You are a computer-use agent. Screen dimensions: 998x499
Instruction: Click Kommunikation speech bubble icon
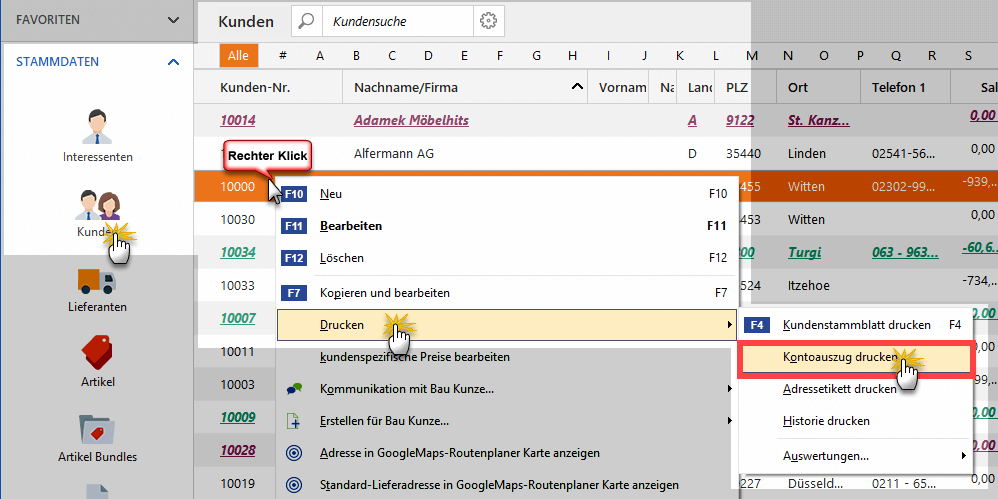[294, 389]
